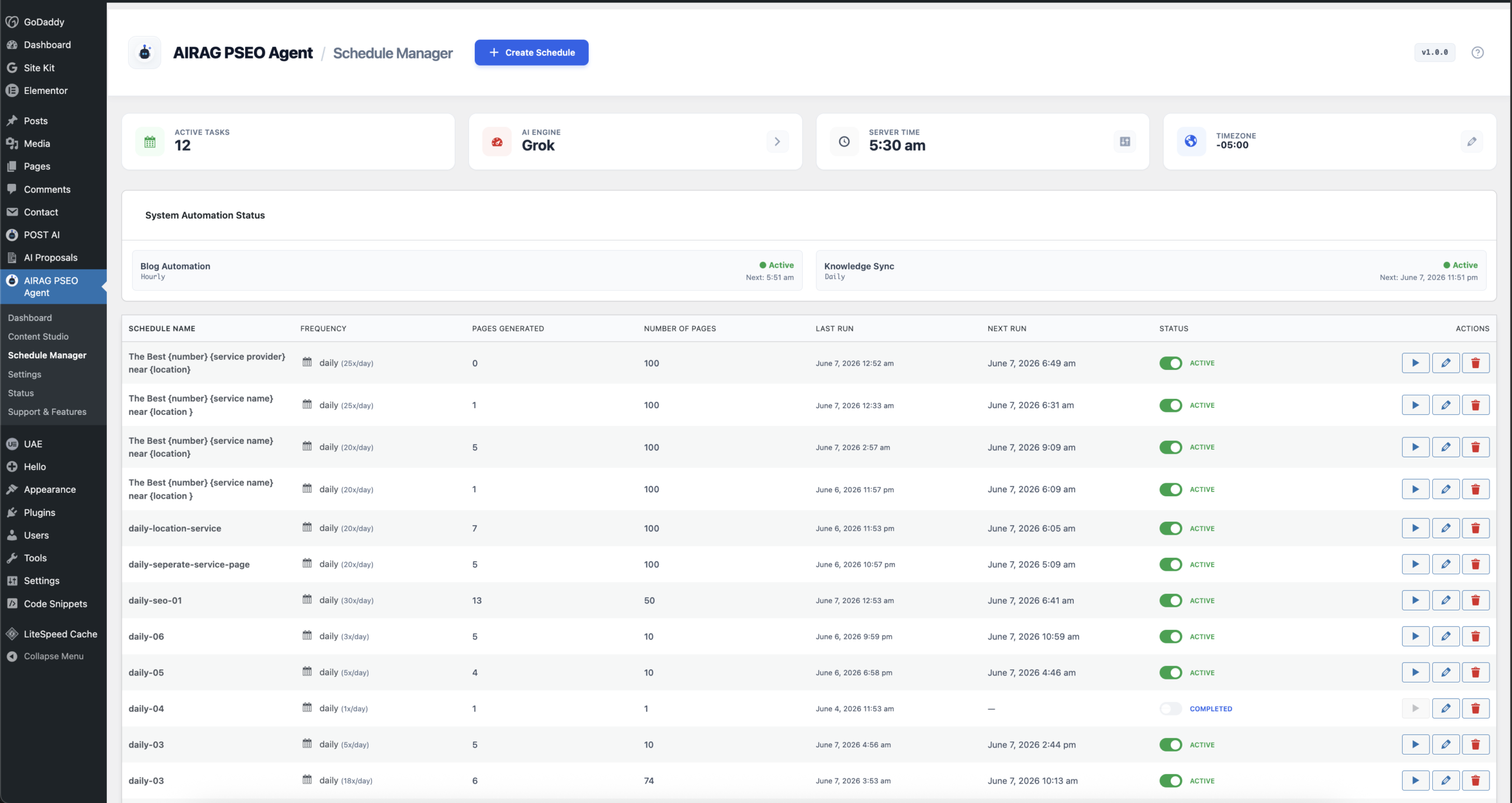Run the daily-03 schedule next at 2:44 pm
Viewport: 1512px width, 803px height.
1415,745
